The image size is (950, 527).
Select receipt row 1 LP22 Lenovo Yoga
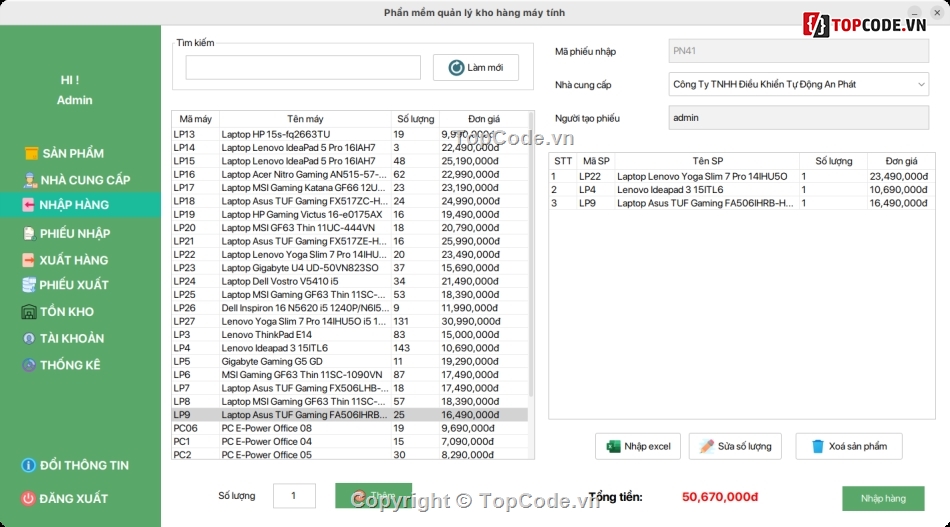pyautogui.click(x=742, y=176)
